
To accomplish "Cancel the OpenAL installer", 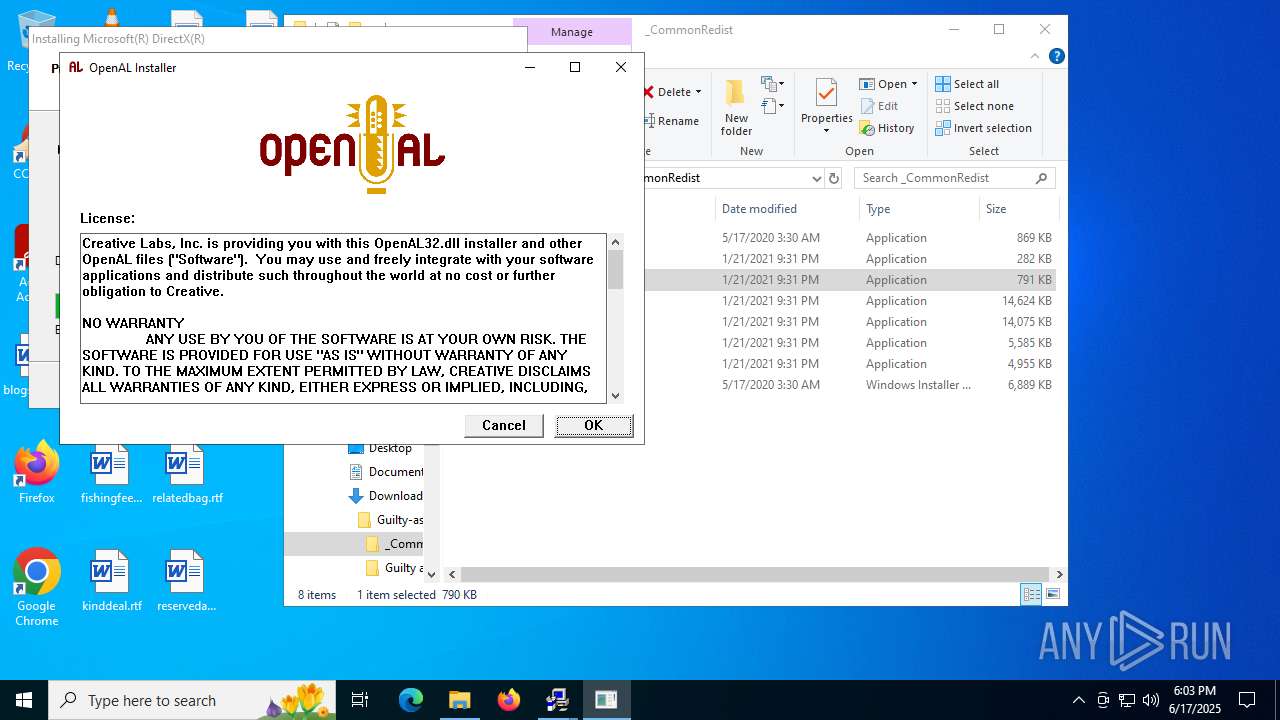I will pyautogui.click(x=504, y=425).
